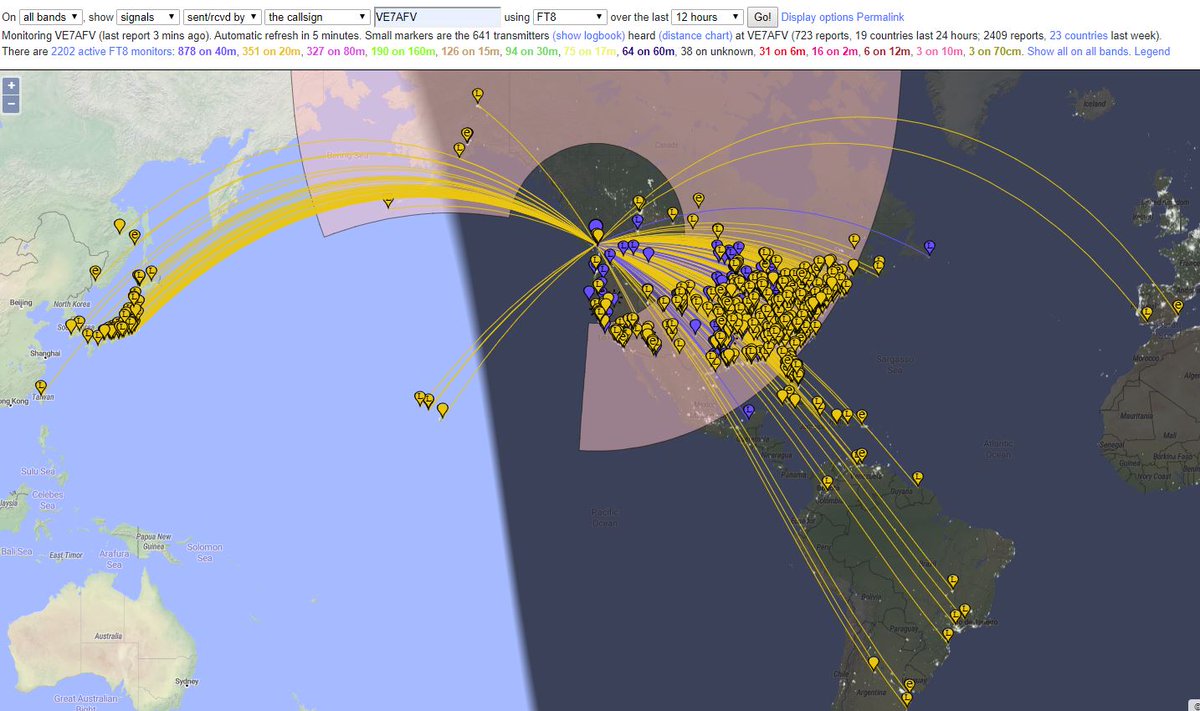Select the northernmost yellow marker in Alaska
Viewport: 1200px width, 711px height.
pos(478,95)
